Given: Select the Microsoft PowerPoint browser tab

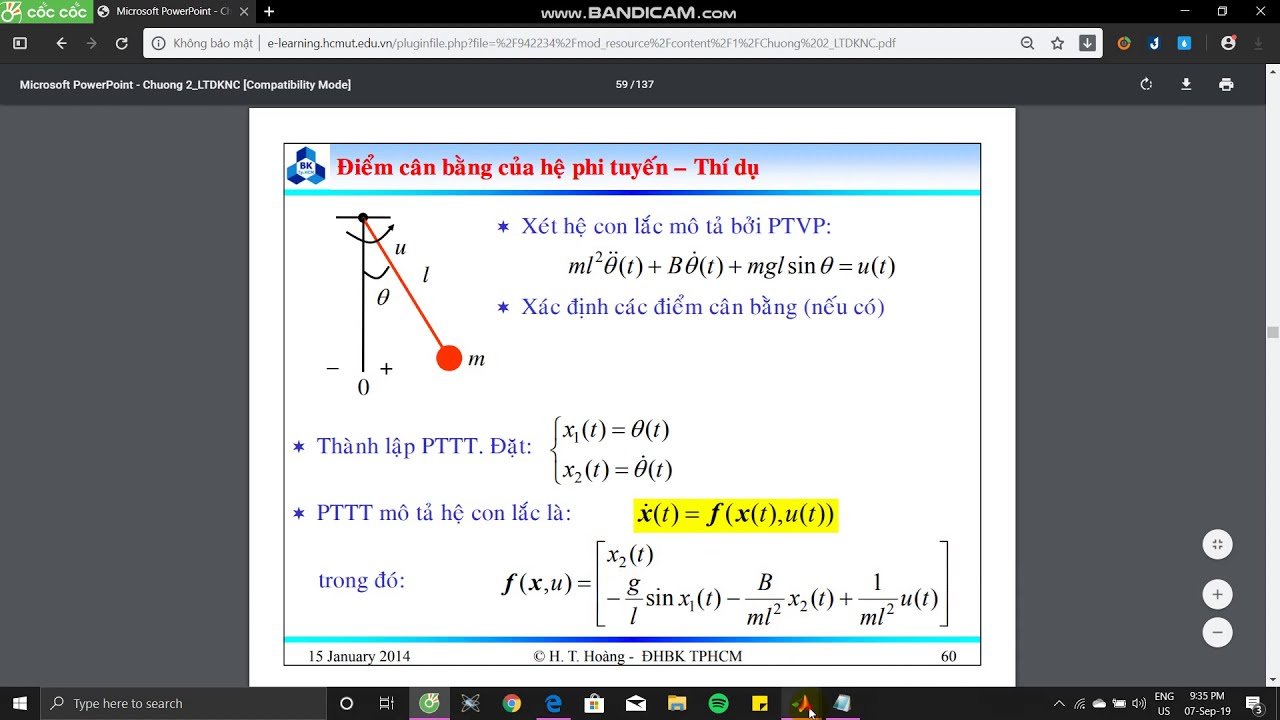Looking at the screenshot, I should [174, 12].
